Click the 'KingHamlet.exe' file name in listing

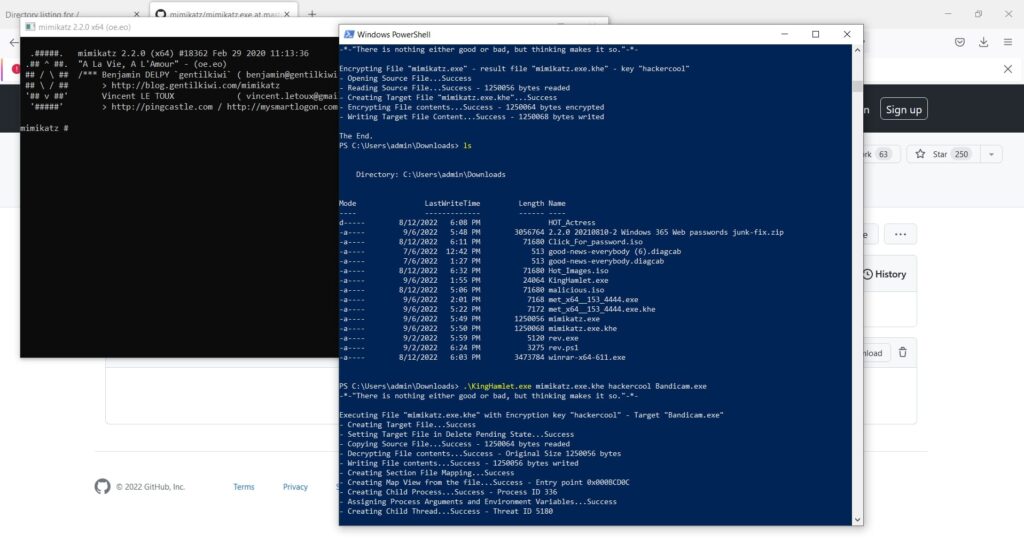[578, 280]
